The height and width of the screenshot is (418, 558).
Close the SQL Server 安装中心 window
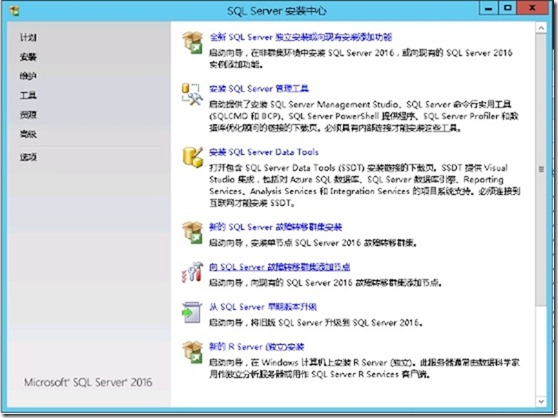[532, 8]
